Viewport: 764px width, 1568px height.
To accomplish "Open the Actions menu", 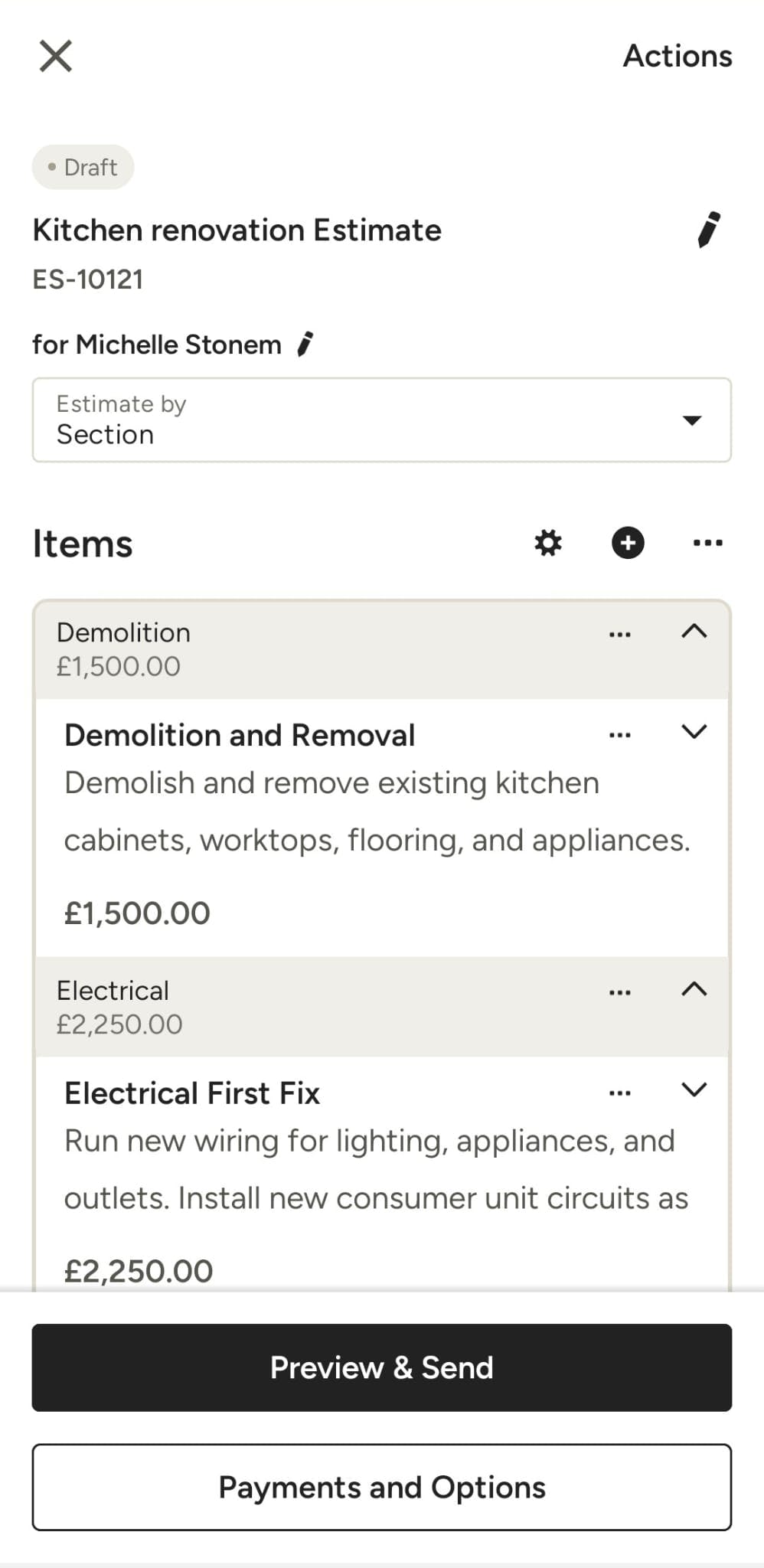I will click(677, 56).
